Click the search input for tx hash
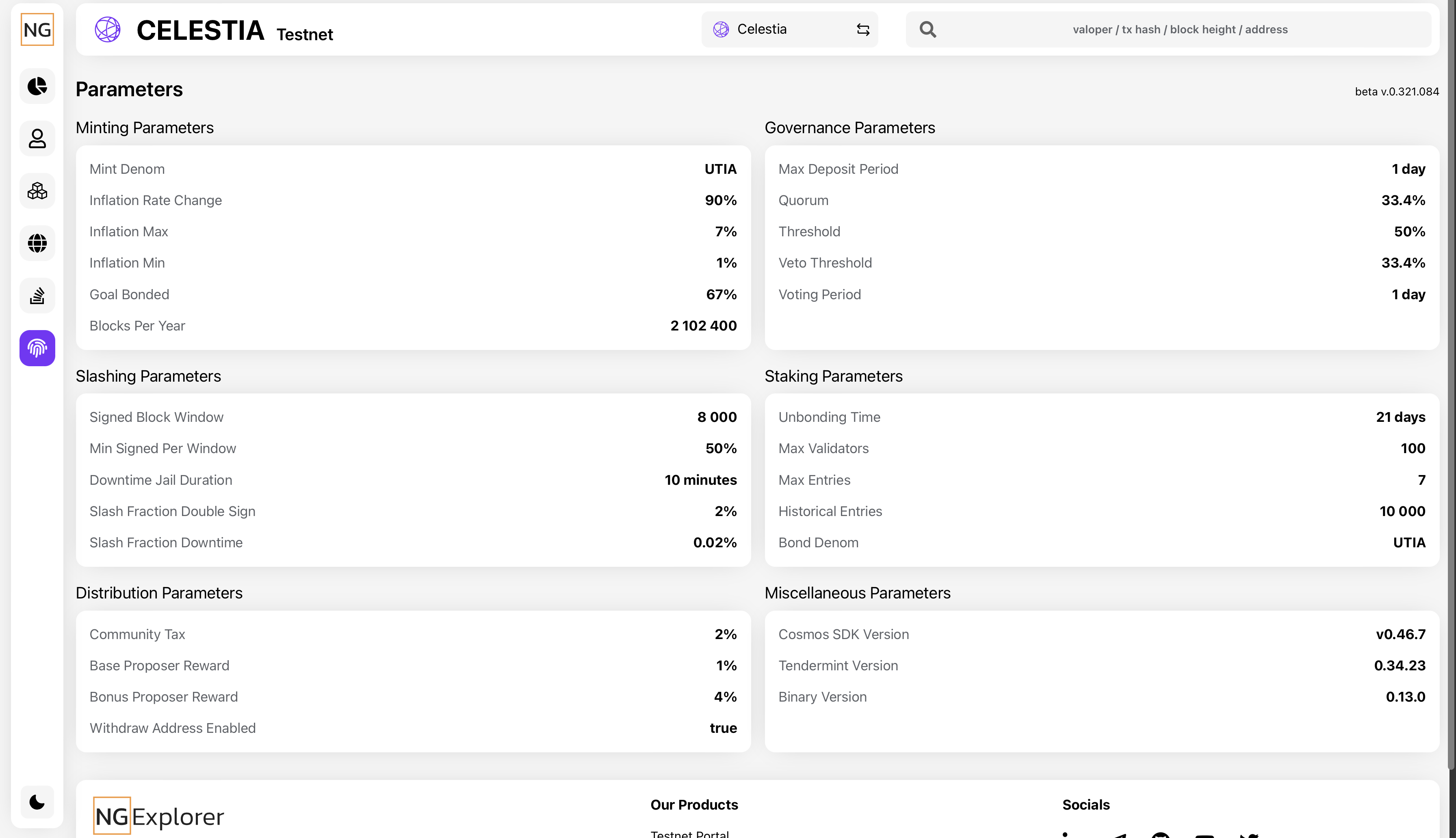 1169,29
